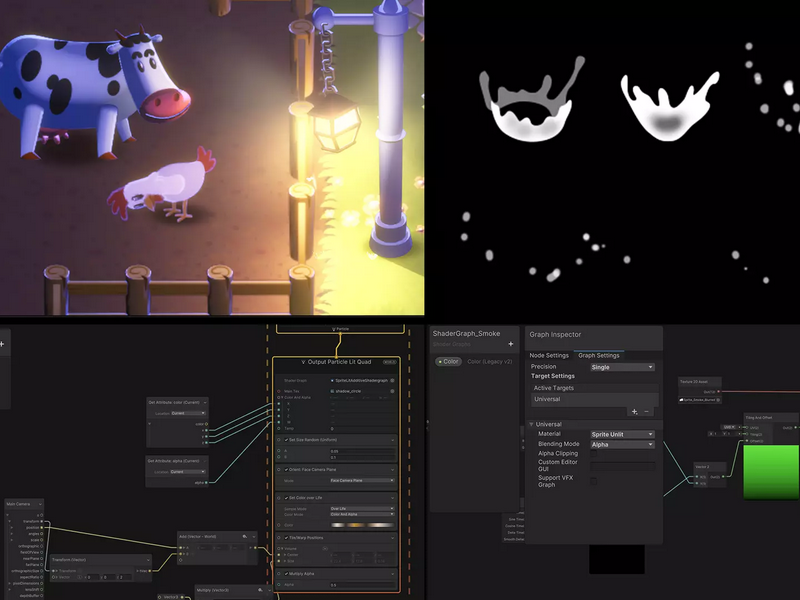Open the Sample Mode dropdown showing Over Life
This screenshot has height=600, width=800.
tap(362, 509)
